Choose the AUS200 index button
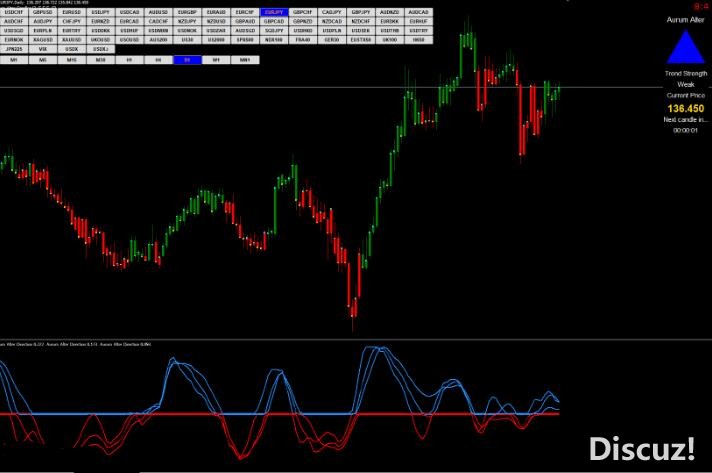This screenshot has height=473, width=712. coord(158,40)
